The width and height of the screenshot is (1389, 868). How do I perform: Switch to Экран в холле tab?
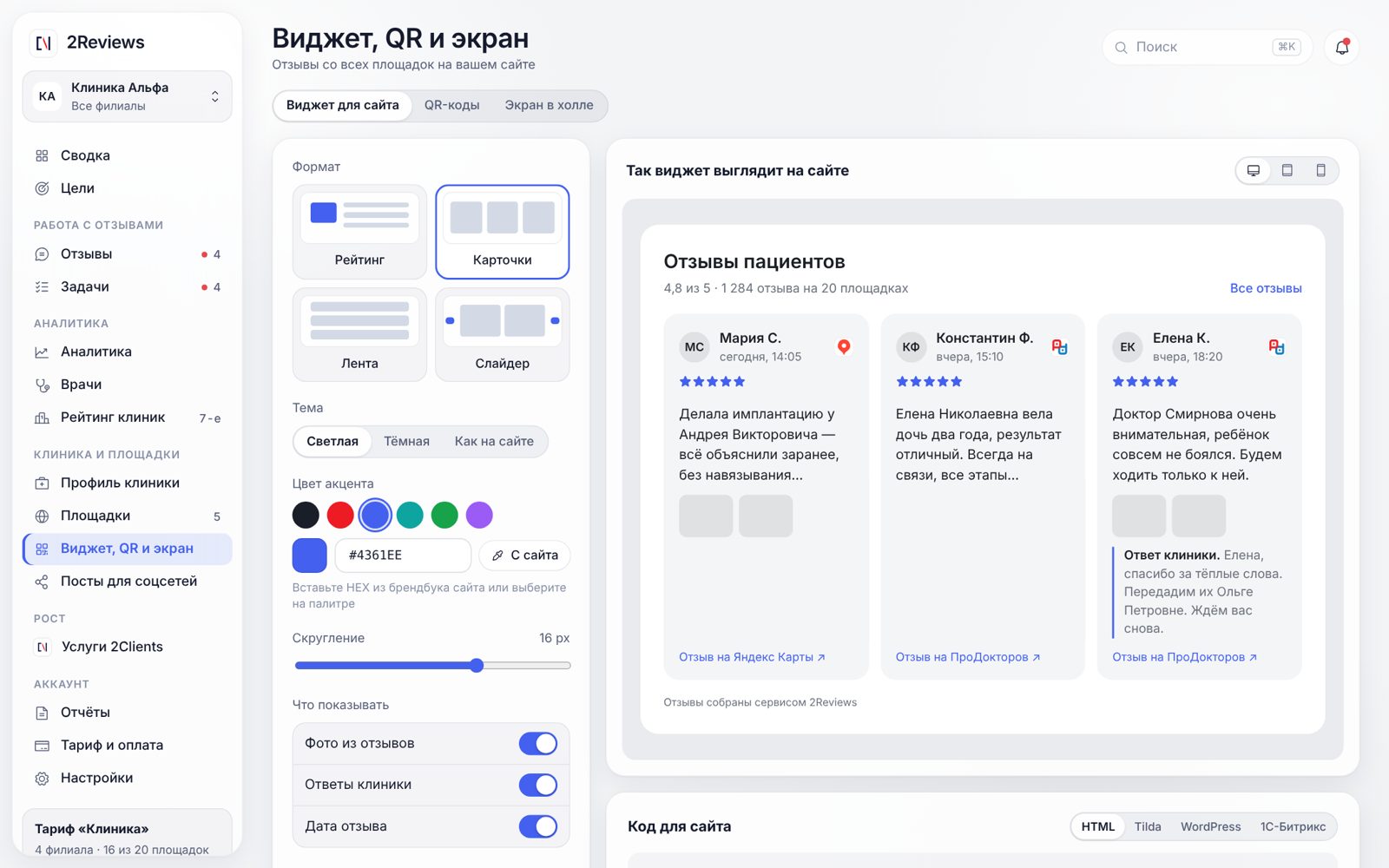click(550, 105)
